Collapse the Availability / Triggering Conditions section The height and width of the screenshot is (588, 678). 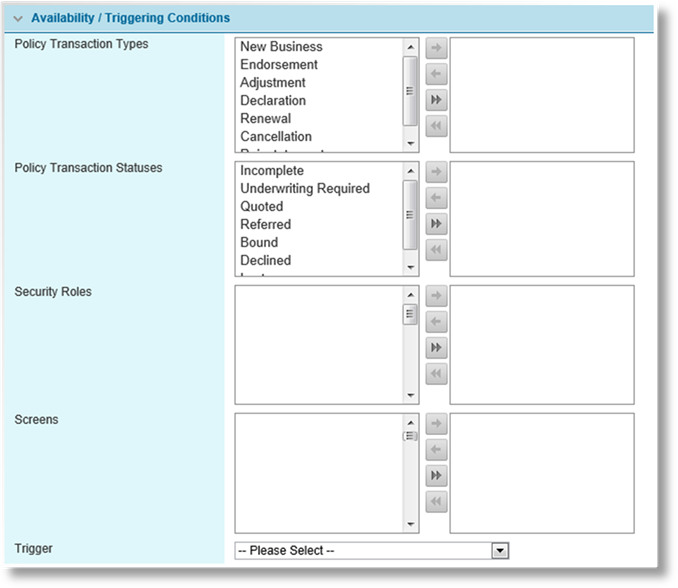(18, 19)
